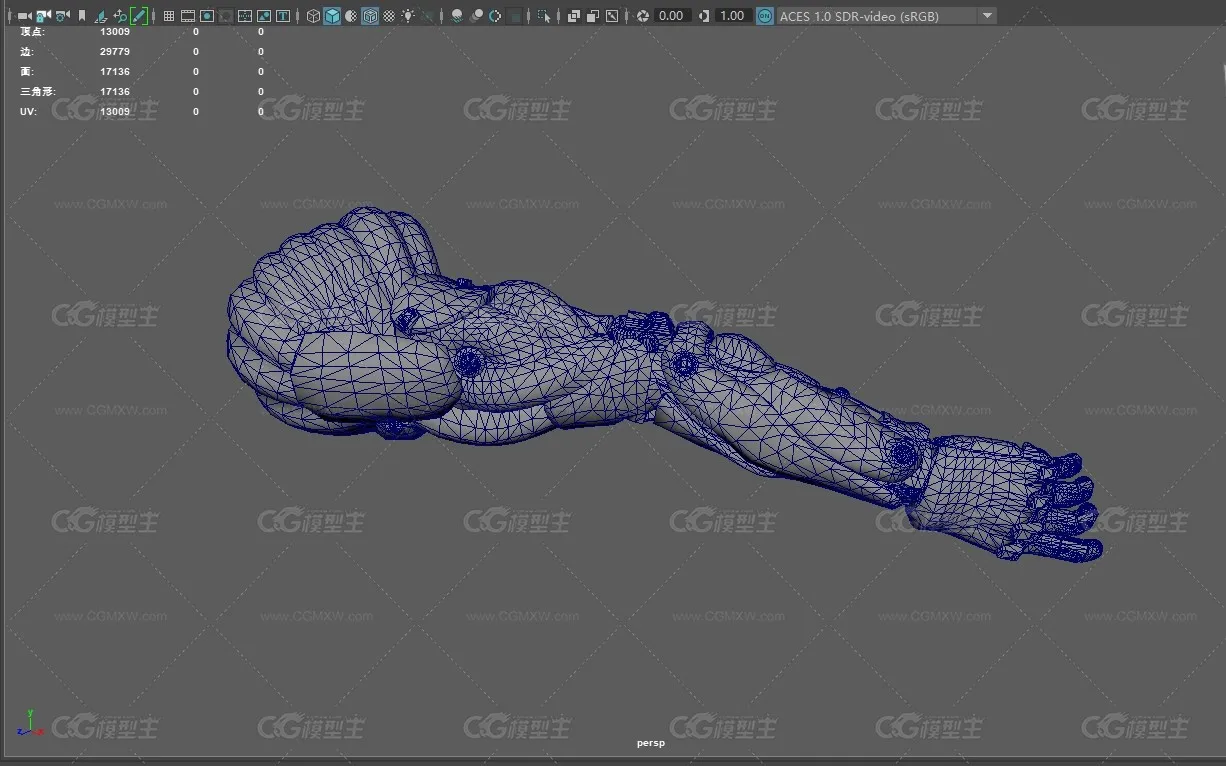Viewport: 1226px width, 766px height.
Task: Toggle the Film Gate icon
Action: [x=188, y=16]
